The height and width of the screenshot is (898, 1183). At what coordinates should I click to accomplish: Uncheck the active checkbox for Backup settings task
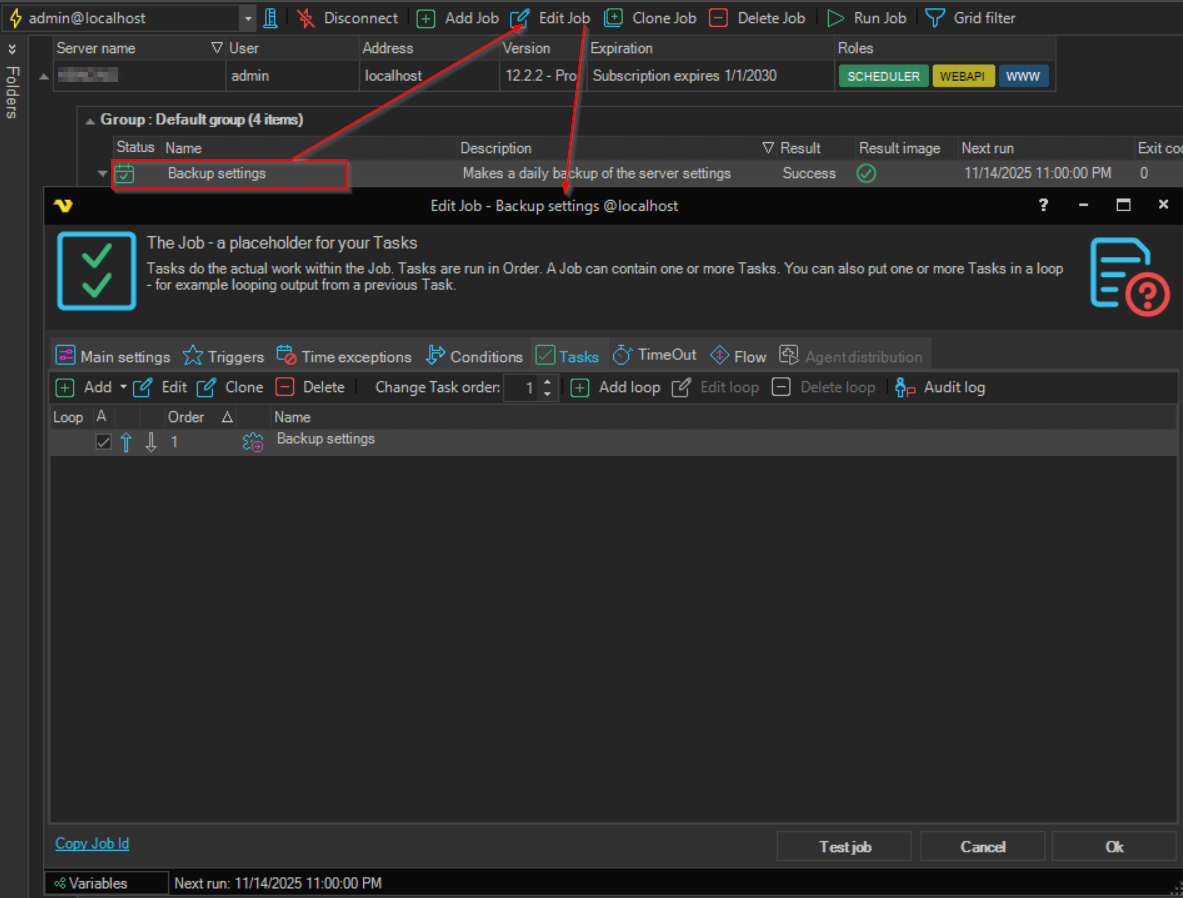[103, 443]
